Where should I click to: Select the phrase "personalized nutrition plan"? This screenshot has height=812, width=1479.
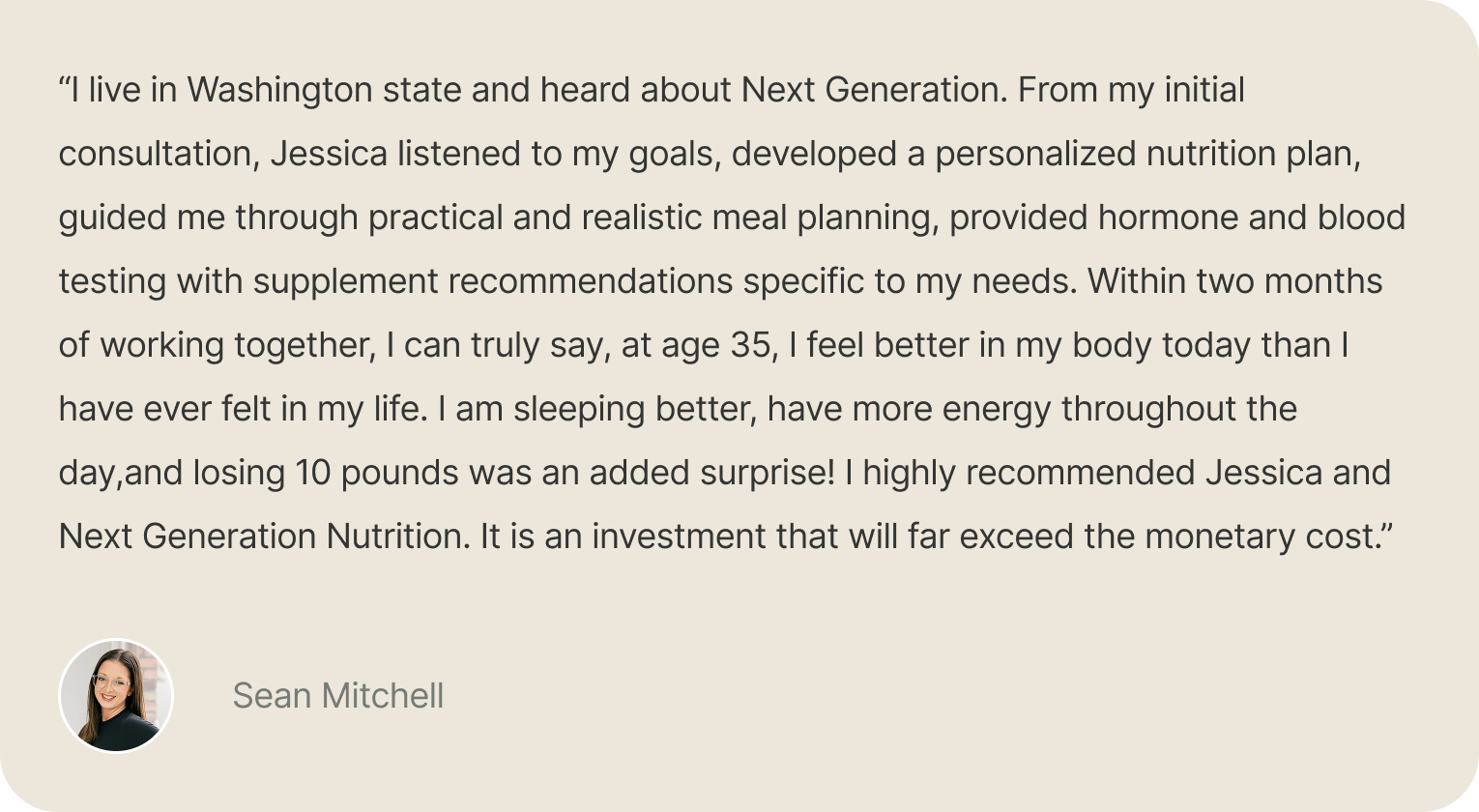point(1145,154)
